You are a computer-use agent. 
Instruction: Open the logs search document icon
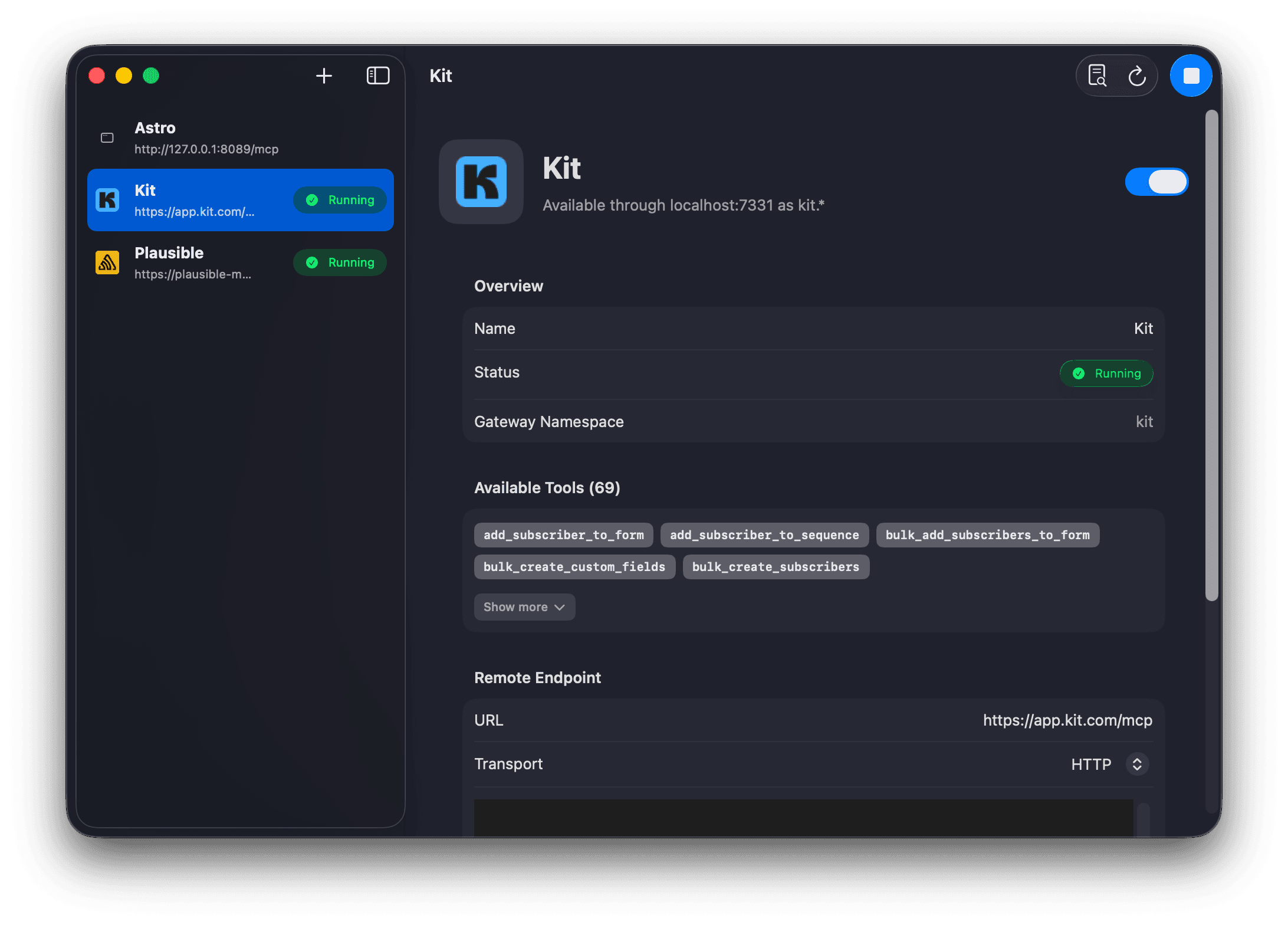click(x=1097, y=76)
